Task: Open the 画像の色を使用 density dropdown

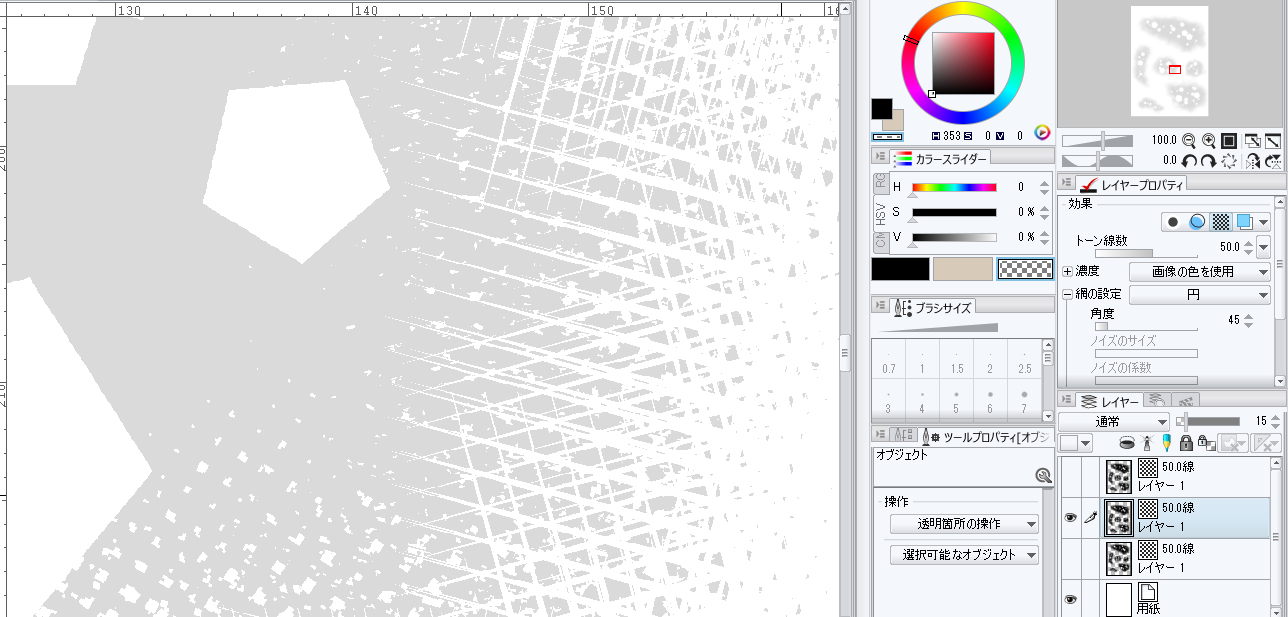Action: click(1200, 271)
